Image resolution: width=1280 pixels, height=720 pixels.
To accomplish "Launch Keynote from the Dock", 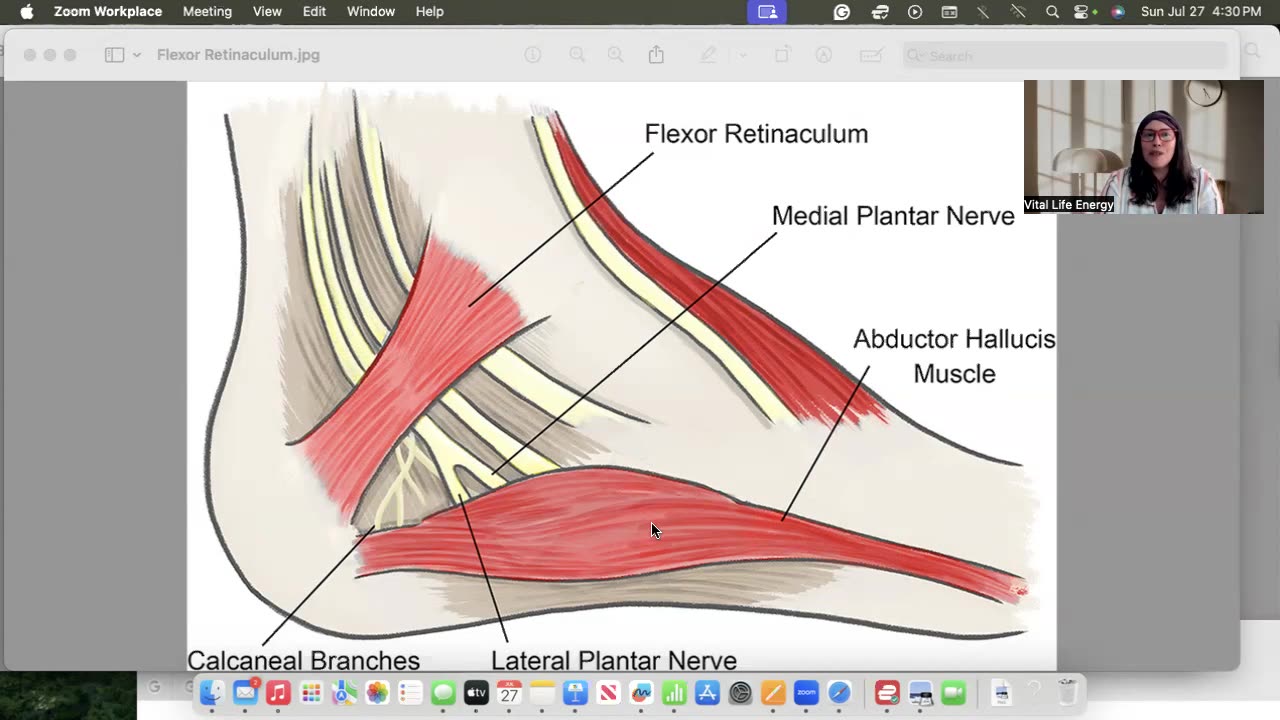I will tap(575, 692).
